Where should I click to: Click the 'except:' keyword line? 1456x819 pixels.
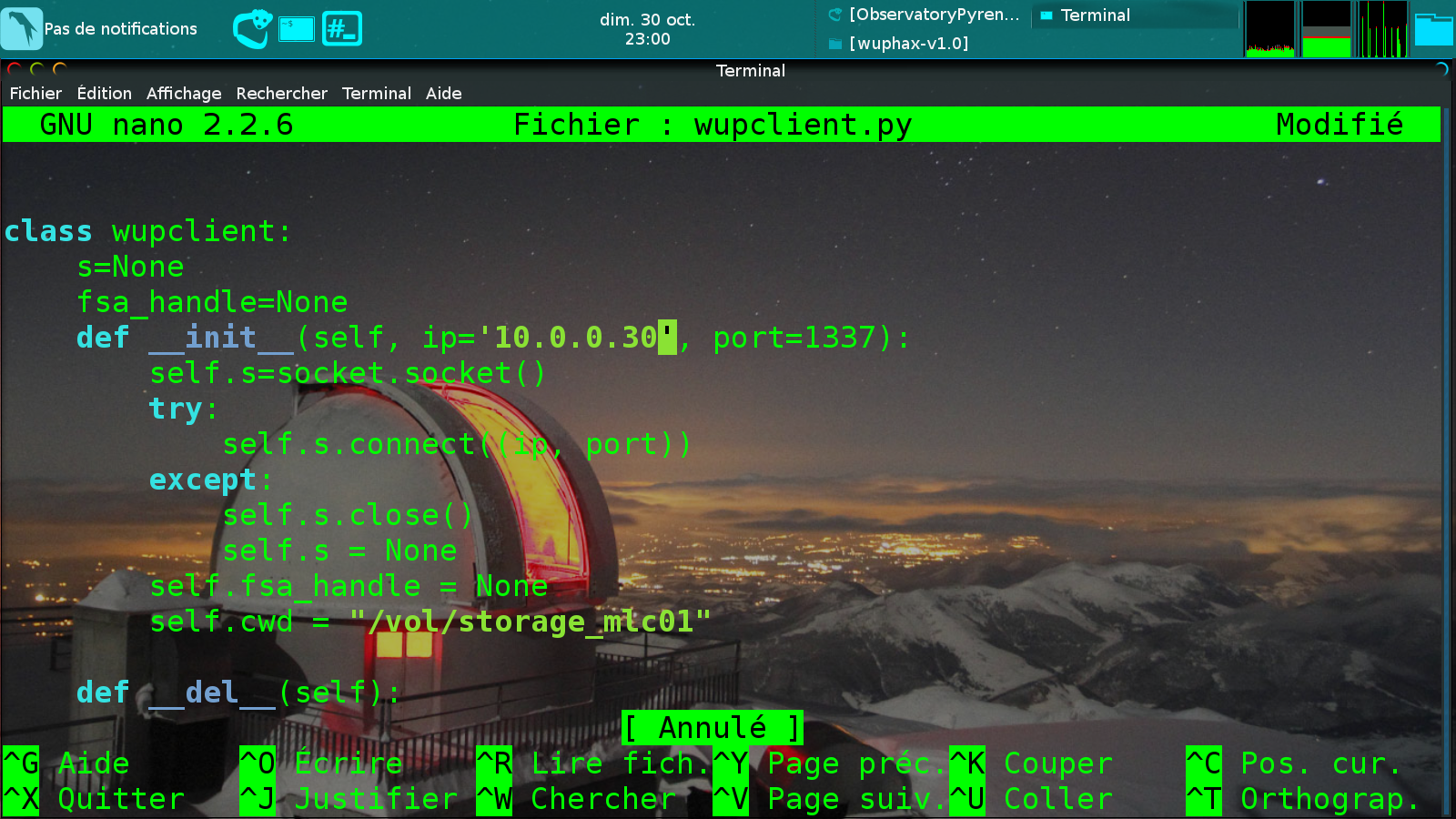click(211, 480)
